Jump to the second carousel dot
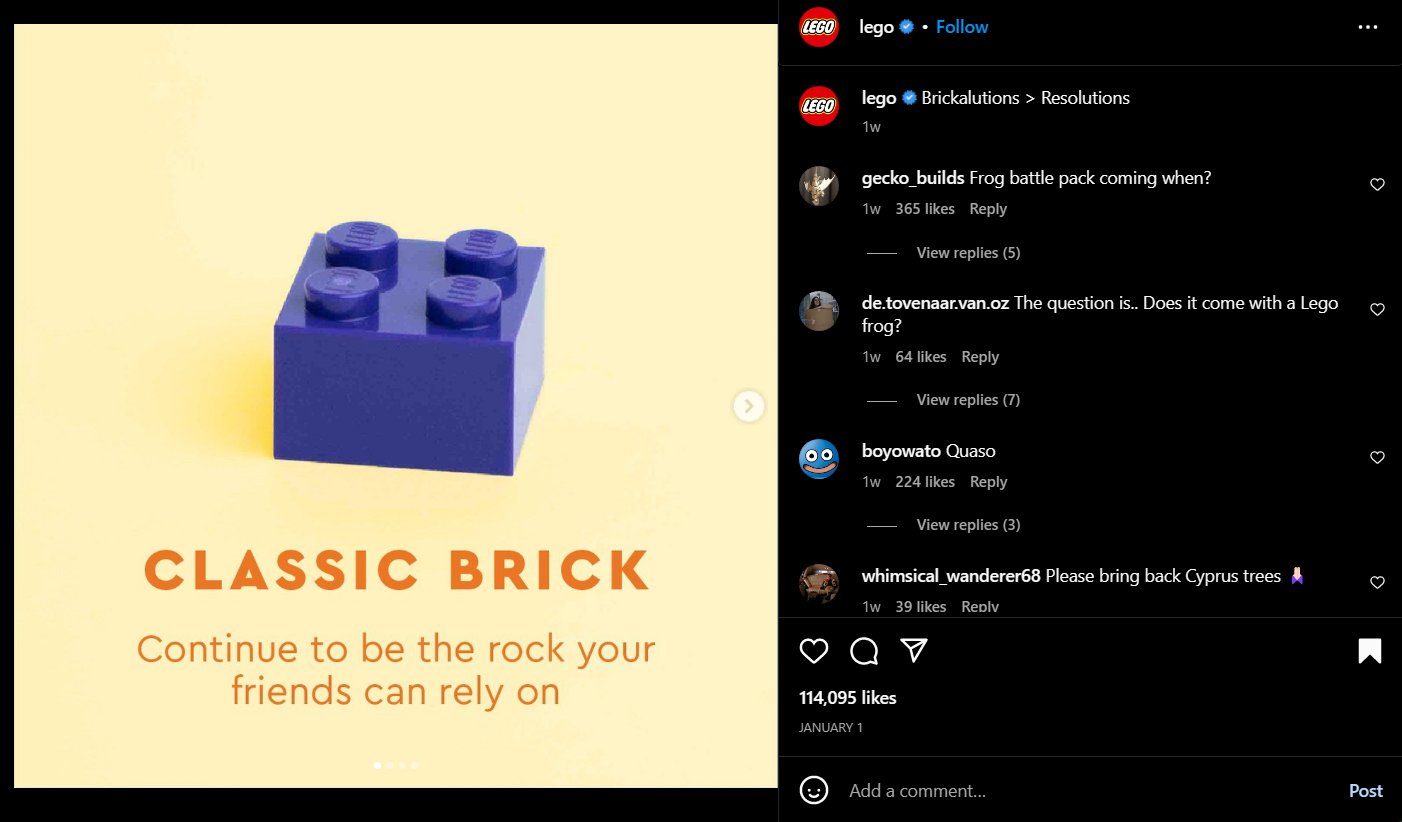 pos(390,765)
